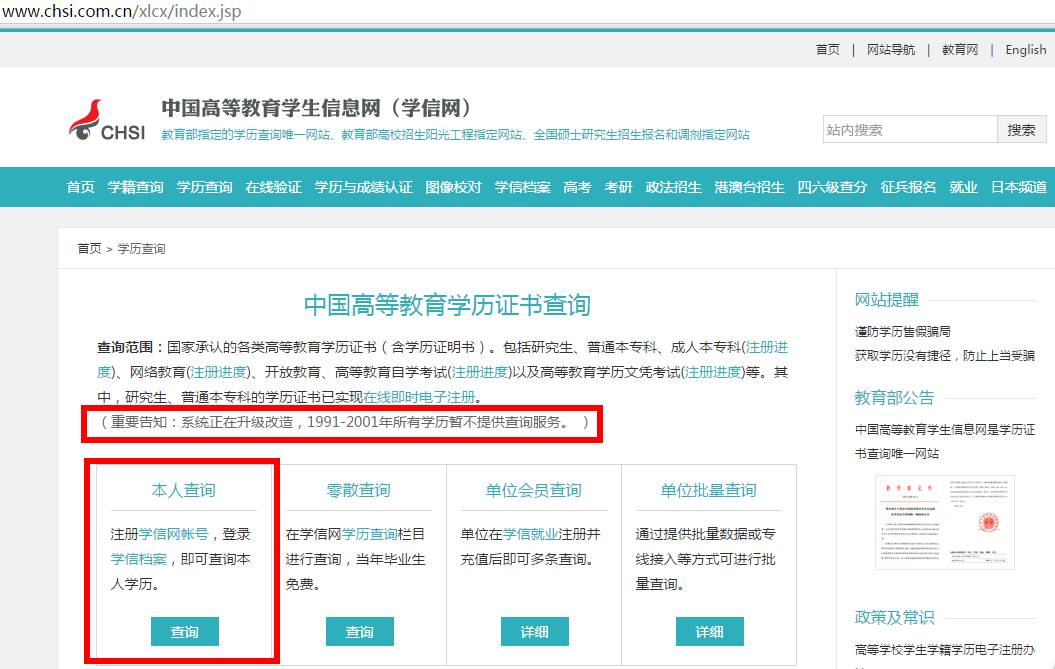Click the 详细 button under 单位会员查询
The image size is (1055, 669).
pos(534,631)
